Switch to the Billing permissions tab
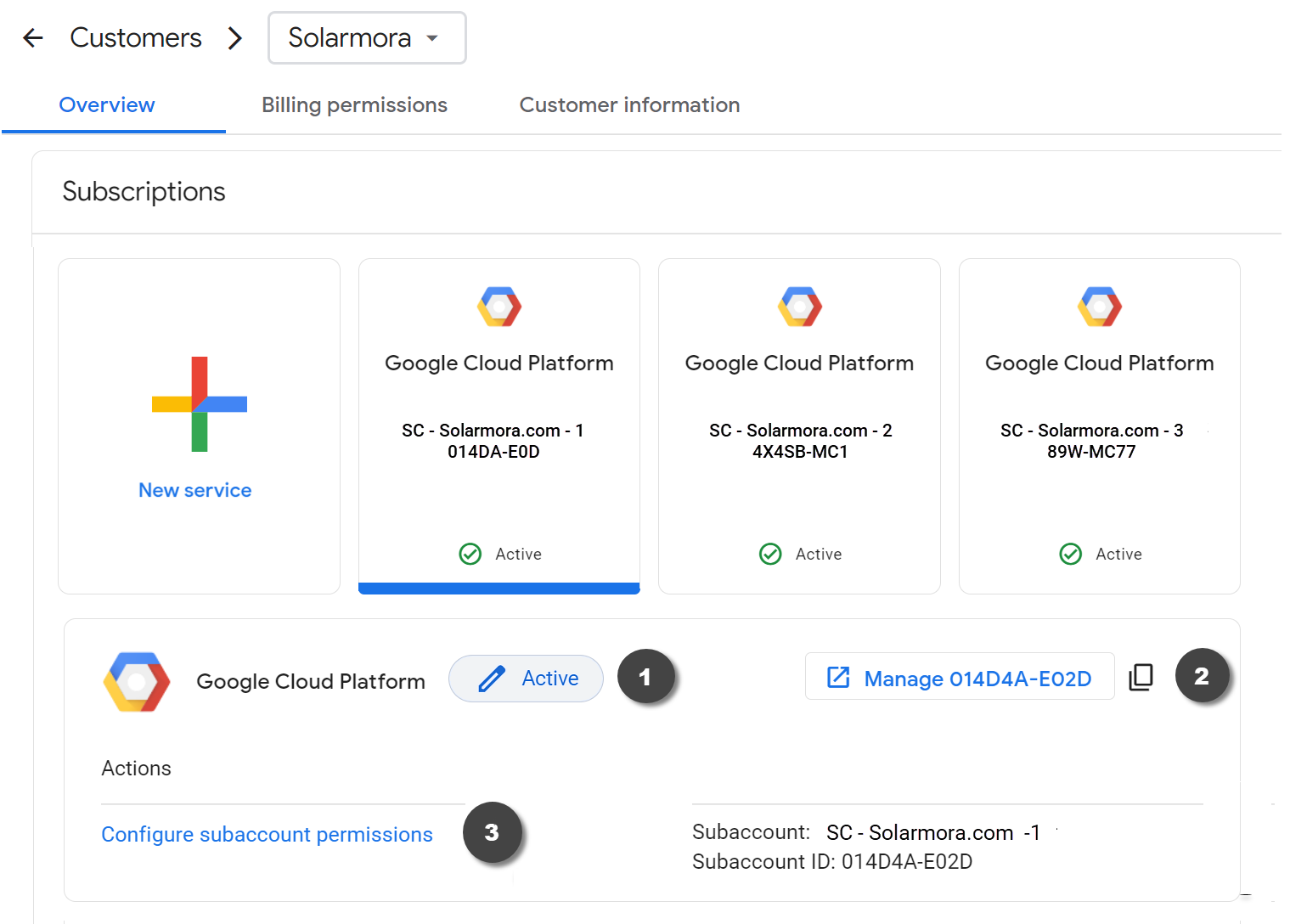Screen dimensions: 1290x924 tap(354, 105)
